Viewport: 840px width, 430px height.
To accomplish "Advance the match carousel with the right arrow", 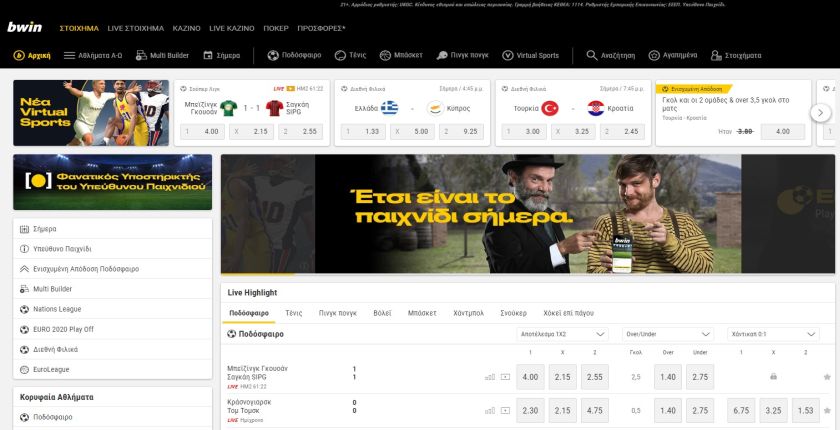I will pos(820,112).
